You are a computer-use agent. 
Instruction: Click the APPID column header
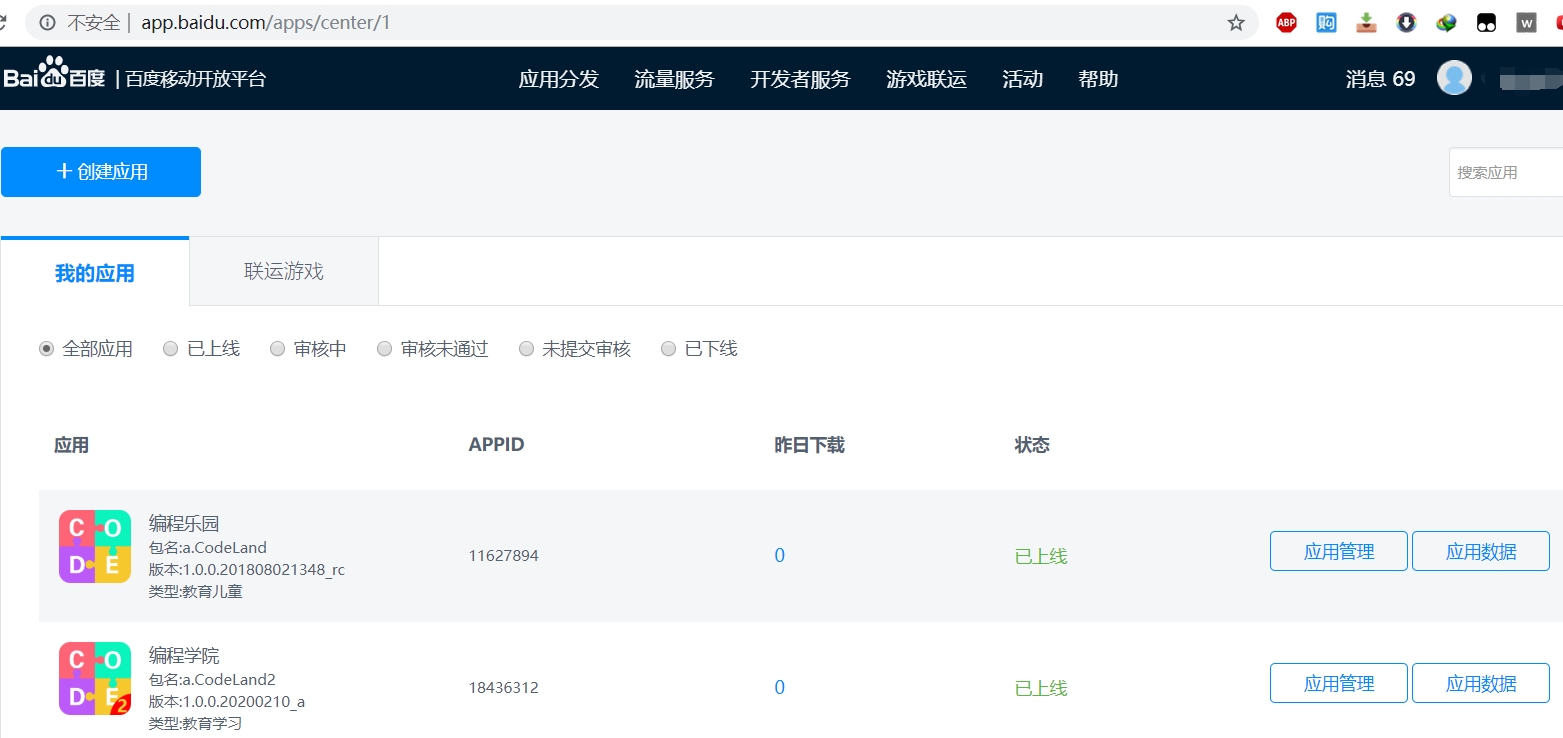click(496, 445)
